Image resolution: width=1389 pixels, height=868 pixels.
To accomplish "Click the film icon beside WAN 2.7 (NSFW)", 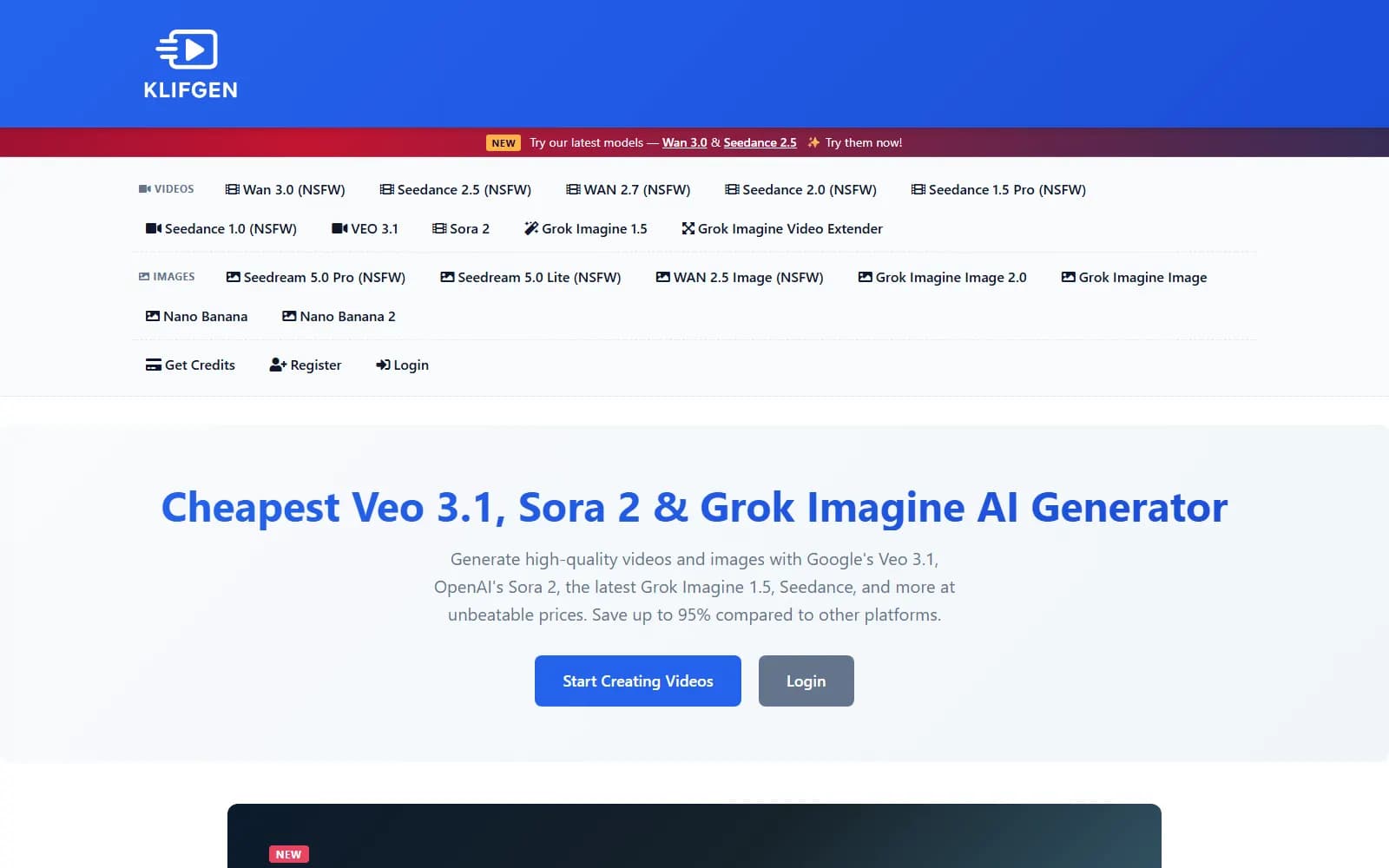I will click(574, 189).
